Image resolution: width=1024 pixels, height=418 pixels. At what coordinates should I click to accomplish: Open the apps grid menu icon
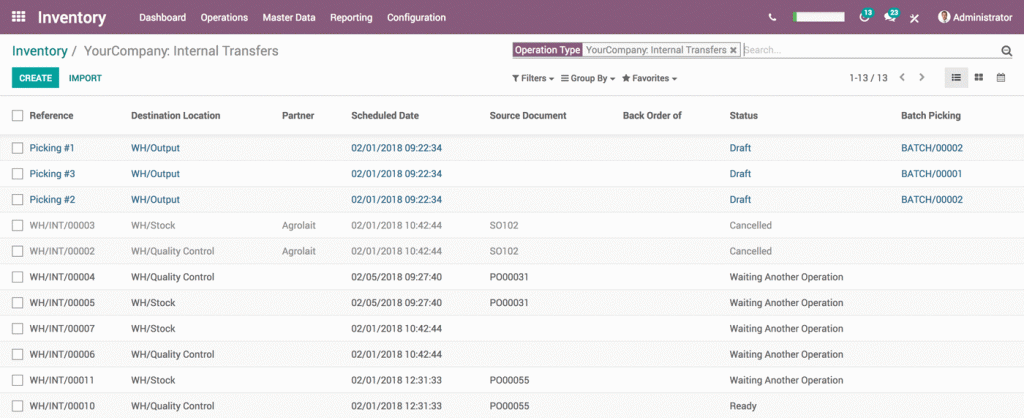pos(18,17)
